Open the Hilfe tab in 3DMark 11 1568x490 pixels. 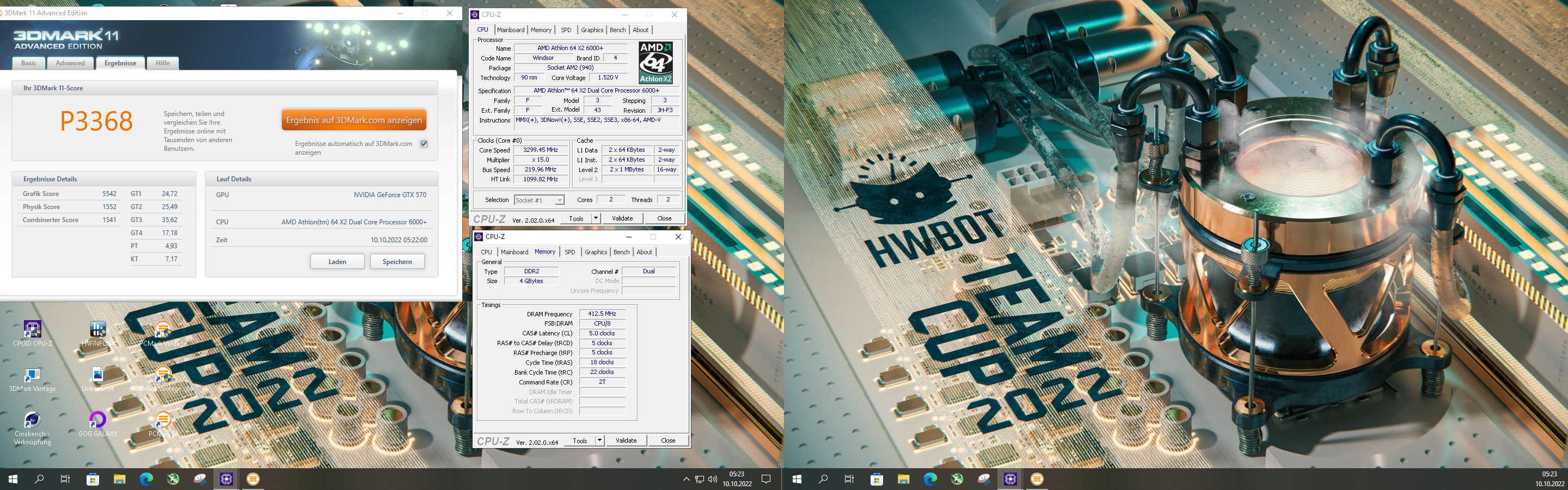[163, 63]
